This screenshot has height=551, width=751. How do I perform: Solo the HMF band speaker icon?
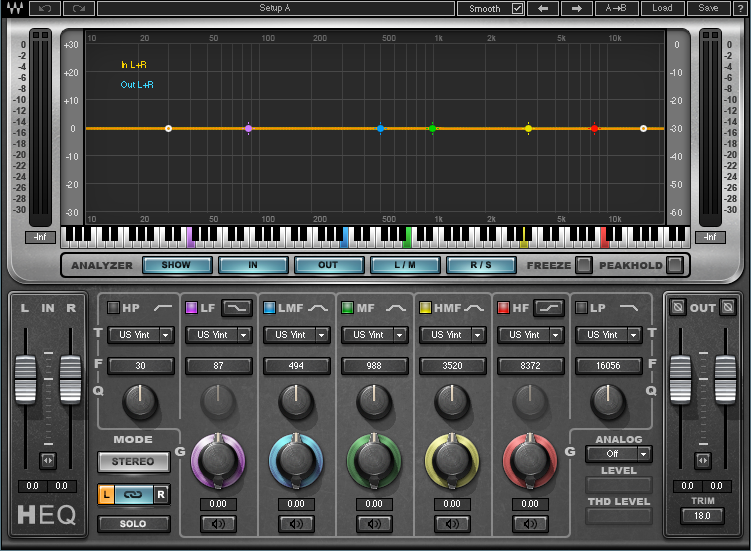(452, 524)
